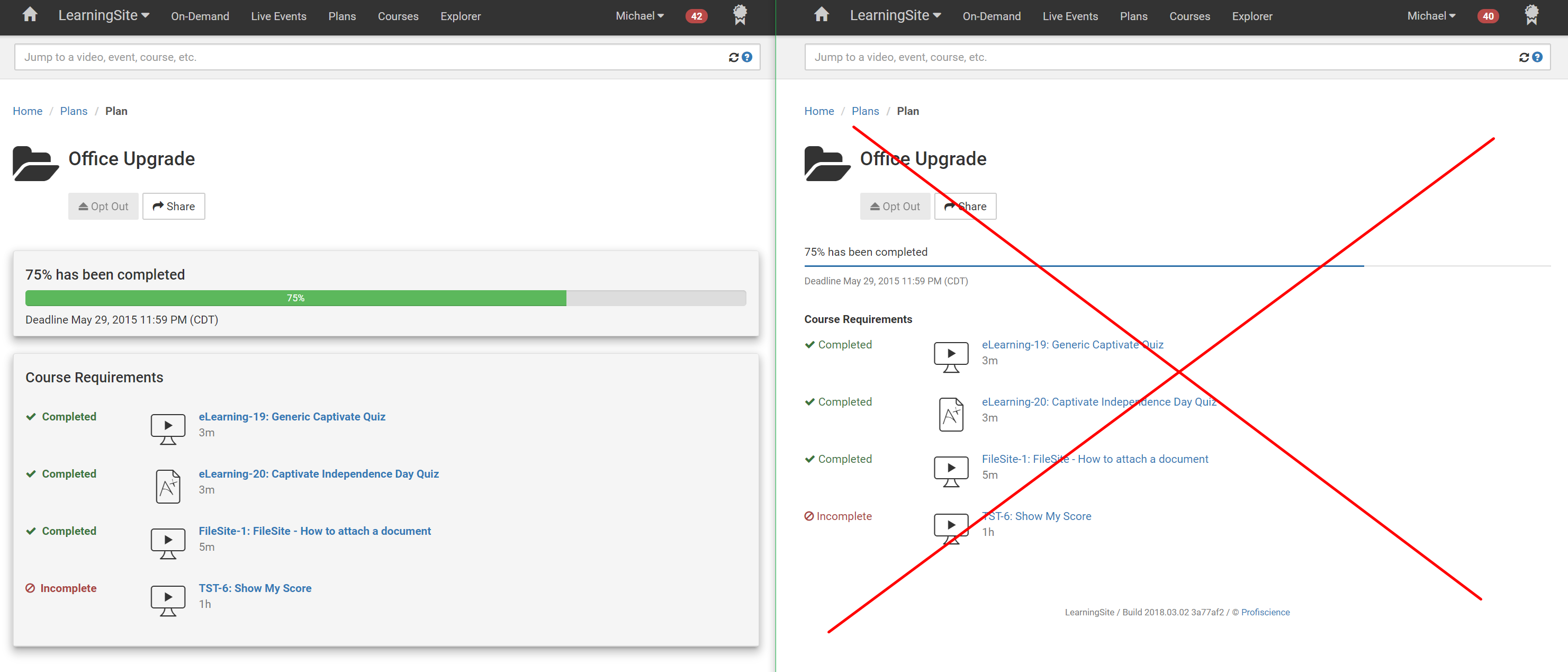Follow the Home breadcrumb in right pane
This screenshot has height=672, width=1568.
(x=819, y=111)
